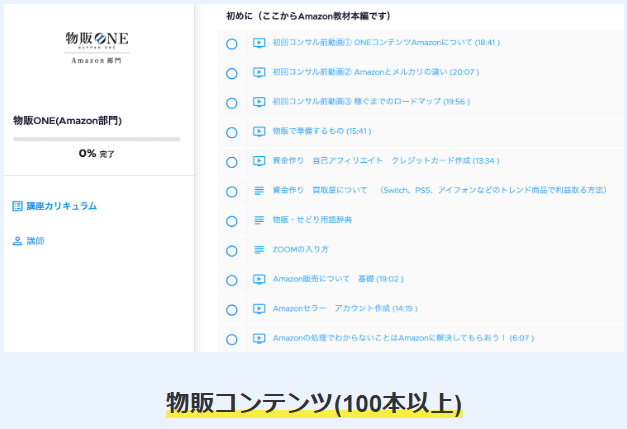Open the 講師 sidebar menu item
The image size is (627, 429).
[x=35, y=241]
